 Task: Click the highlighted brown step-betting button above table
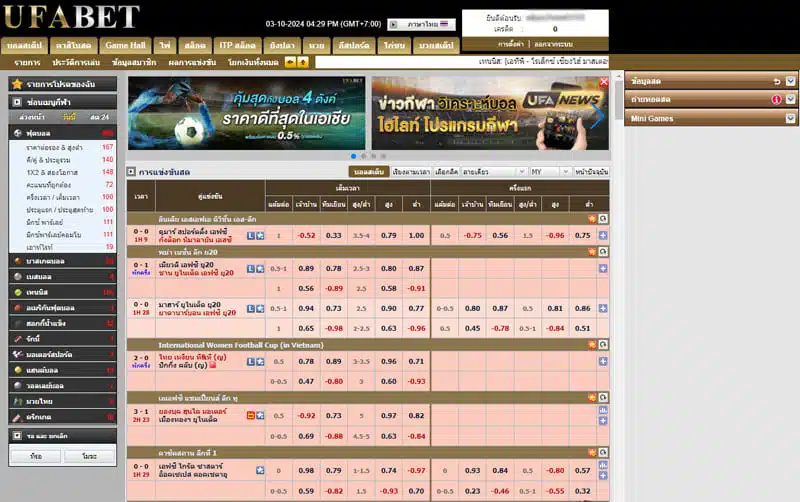(368, 172)
